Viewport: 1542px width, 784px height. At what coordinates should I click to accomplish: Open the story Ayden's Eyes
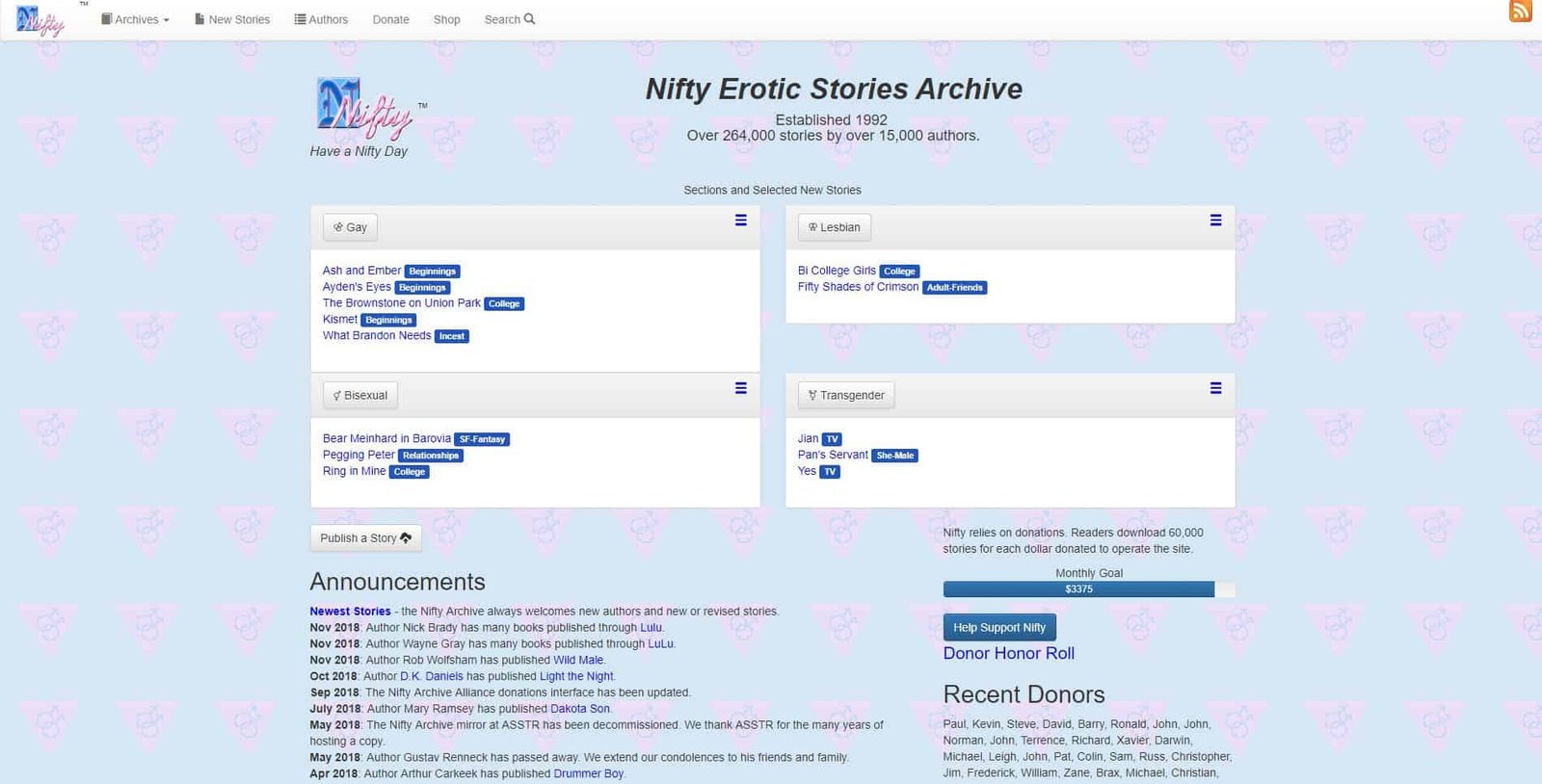point(357,287)
